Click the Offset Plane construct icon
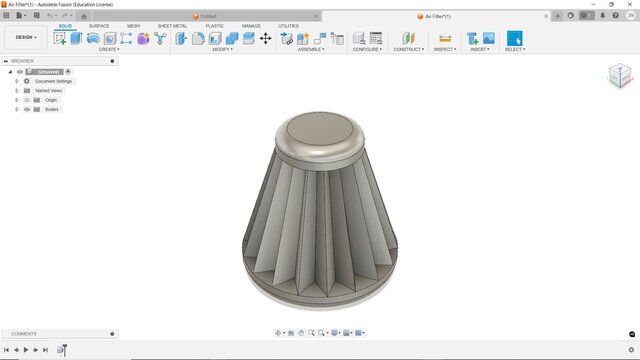This screenshot has width=640, height=360. [x=408, y=39]
